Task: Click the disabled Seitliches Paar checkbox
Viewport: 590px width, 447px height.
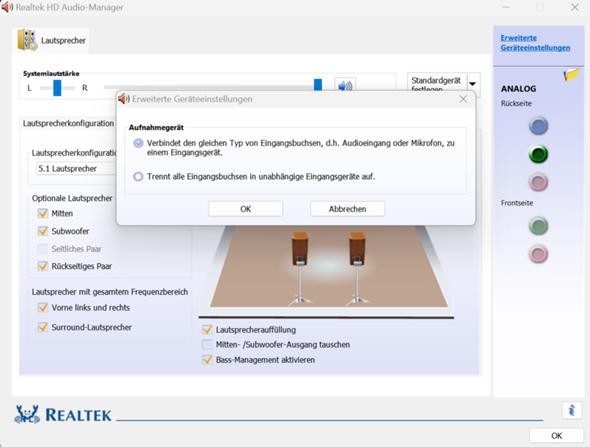Action: point(43,249)
